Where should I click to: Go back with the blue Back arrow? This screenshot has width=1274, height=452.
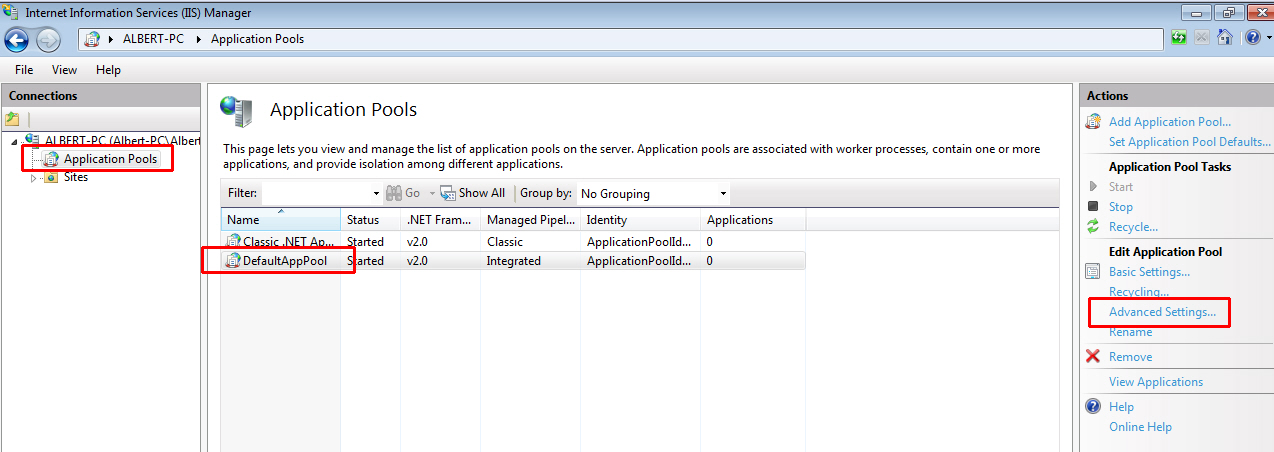[17, 39]
